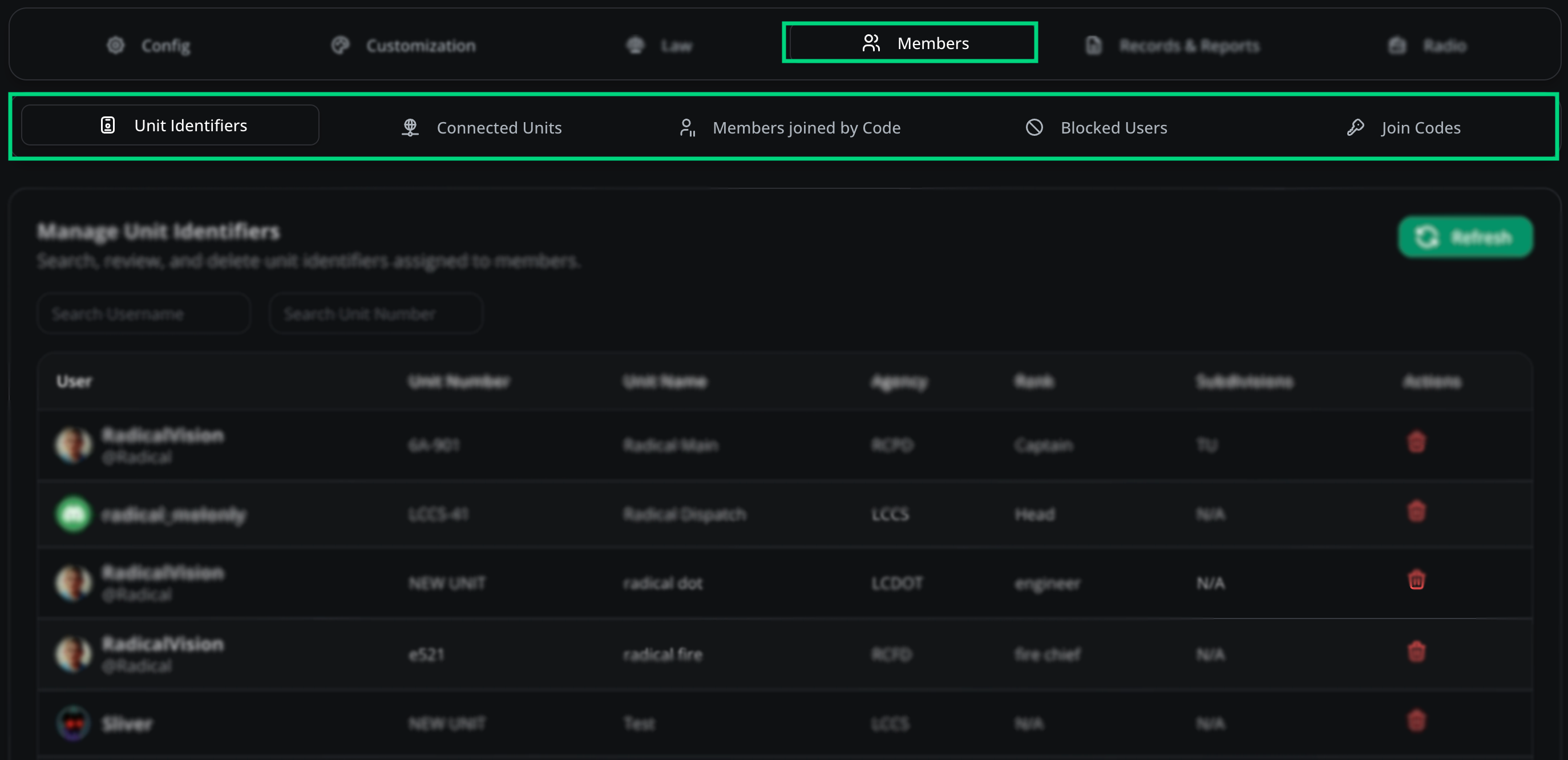Open Members joined by Code sub-tab
The width and height of the screenshot is (1568, 760).
tap(790, 128)
